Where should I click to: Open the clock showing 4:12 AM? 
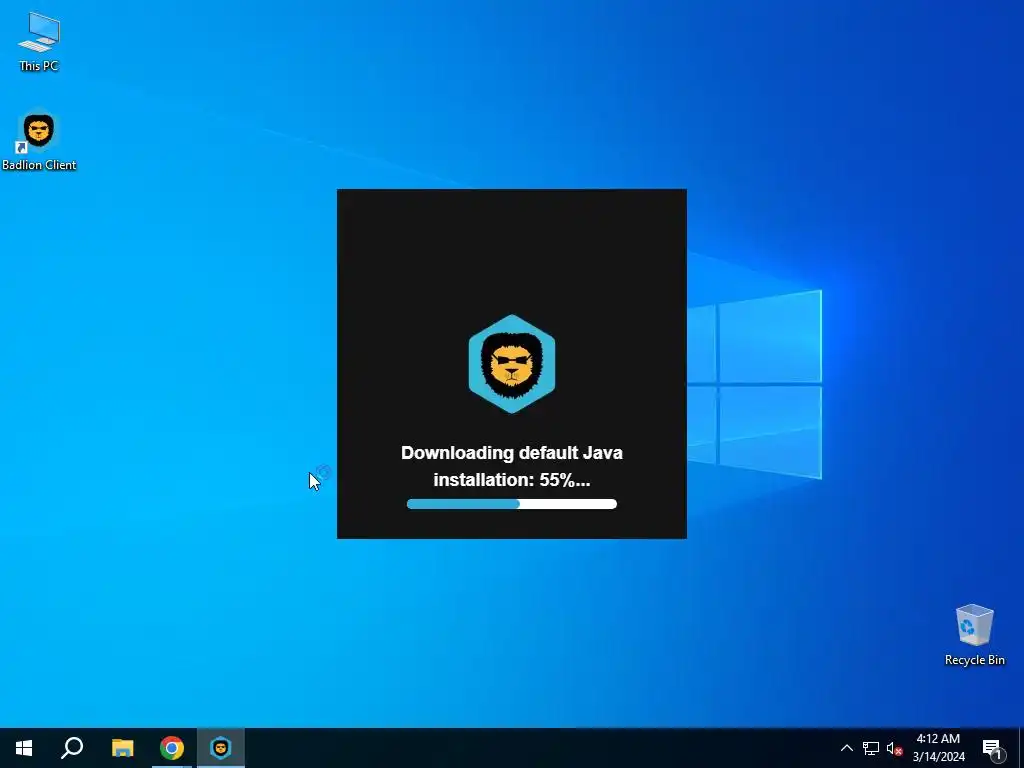pyautogui.click(x=938, y=748)
